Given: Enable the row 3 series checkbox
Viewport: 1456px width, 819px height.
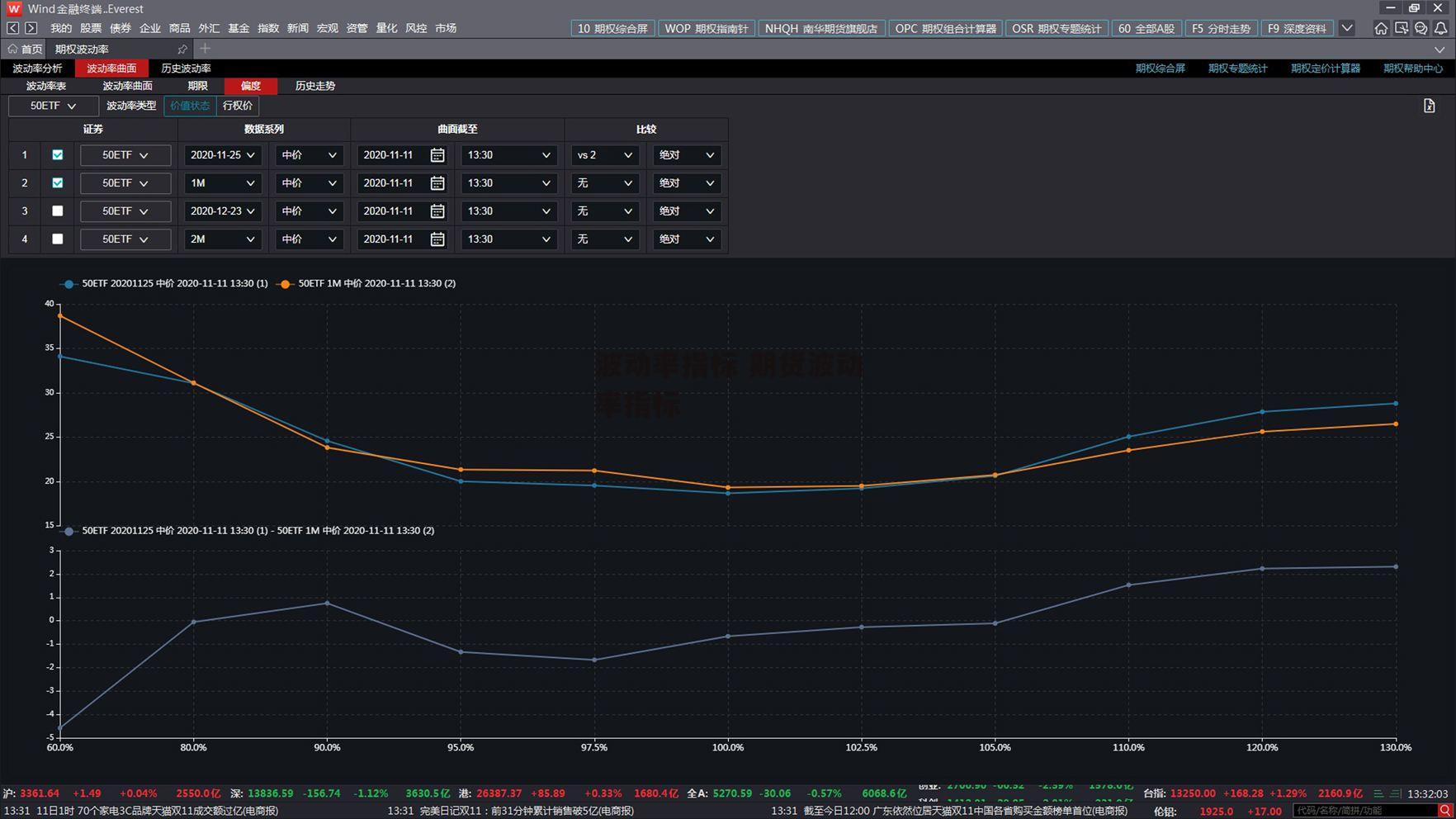Looking at the screenshot, I should (58, 211).
